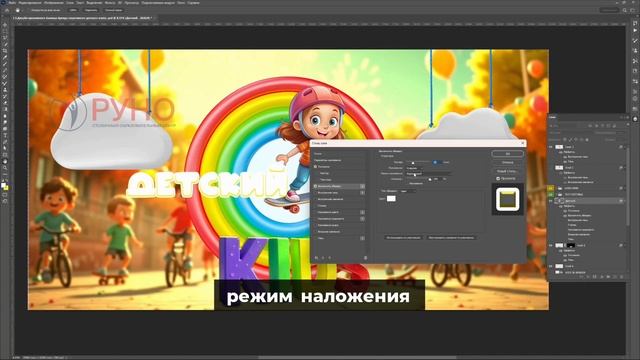
Task: Open the Режим наложения blend mode dropdown
Action: click(x=428, y=173)
